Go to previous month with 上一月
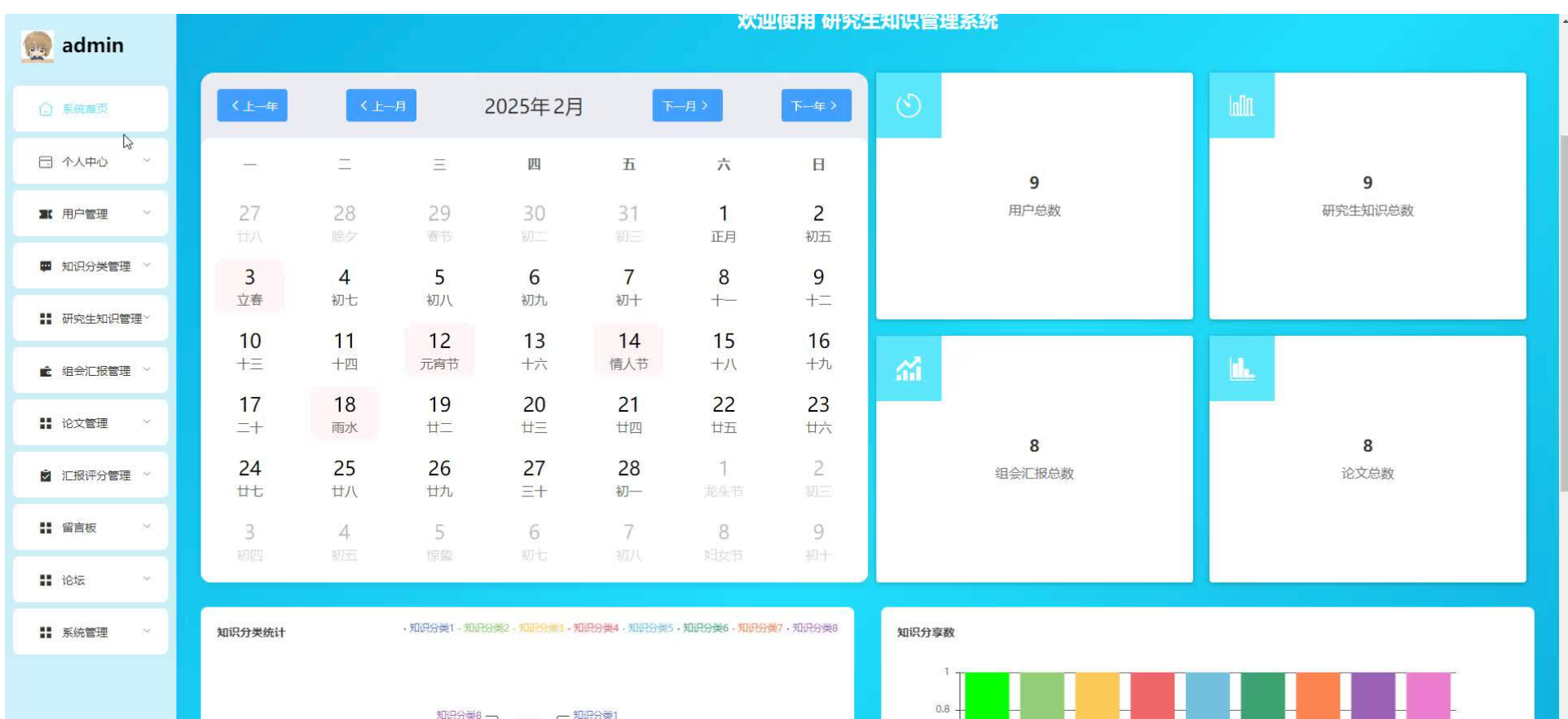This screenshot has width=1568, height=719. [x=381, y=105]
